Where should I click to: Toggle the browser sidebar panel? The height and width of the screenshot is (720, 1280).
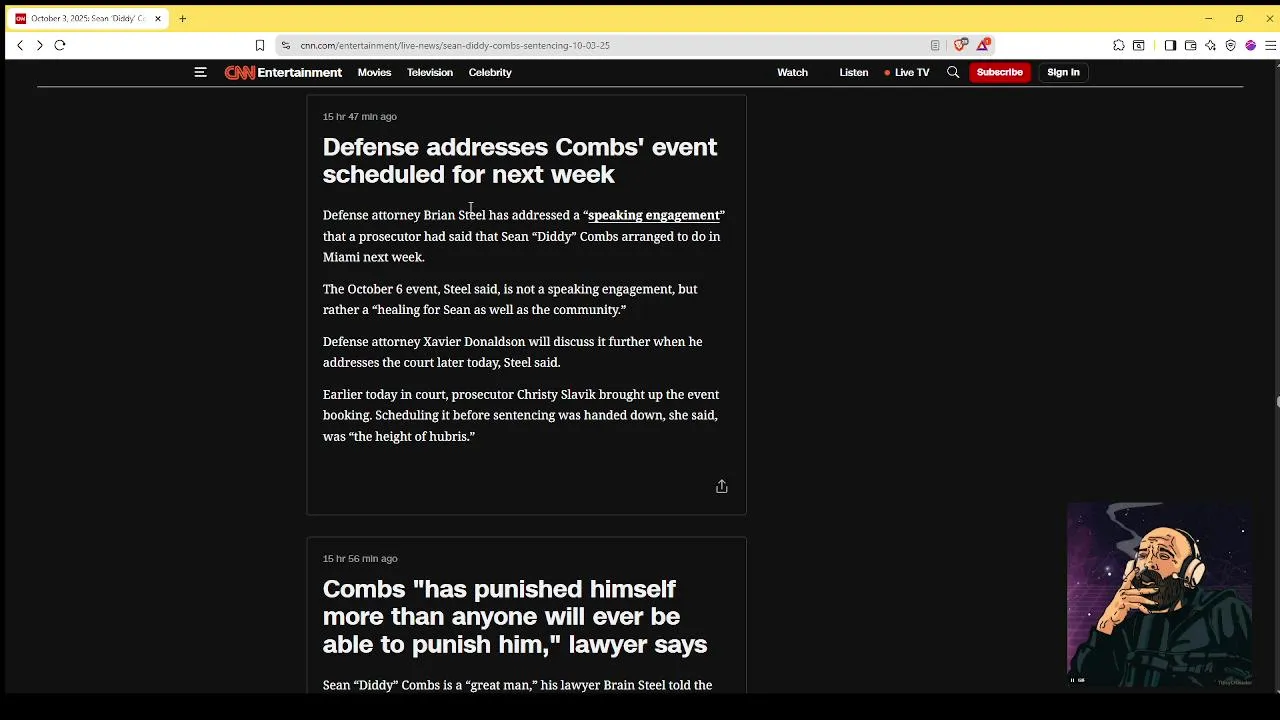[1170, 45]
